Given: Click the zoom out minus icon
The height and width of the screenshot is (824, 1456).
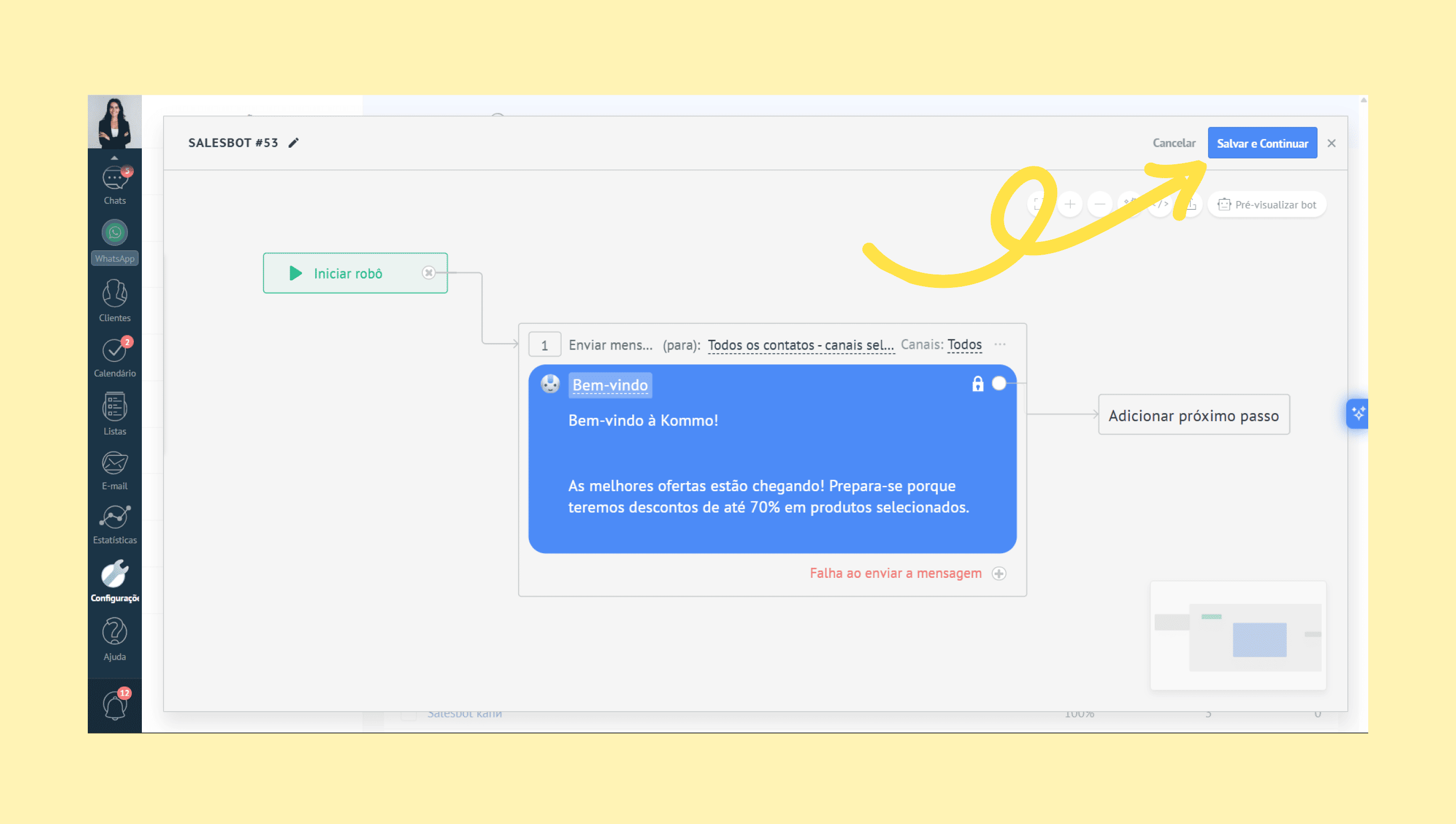Looking at the screenshot, I should tap(1099, 204).
